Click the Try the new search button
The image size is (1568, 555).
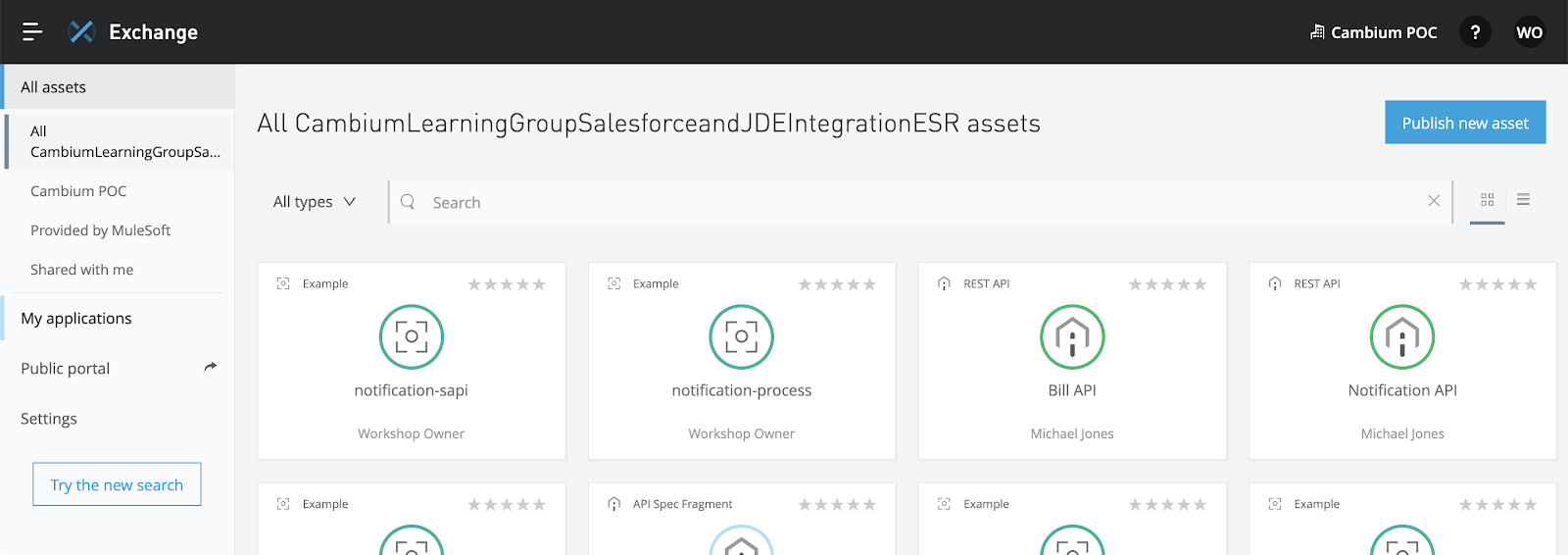click(x=117, y=484)
